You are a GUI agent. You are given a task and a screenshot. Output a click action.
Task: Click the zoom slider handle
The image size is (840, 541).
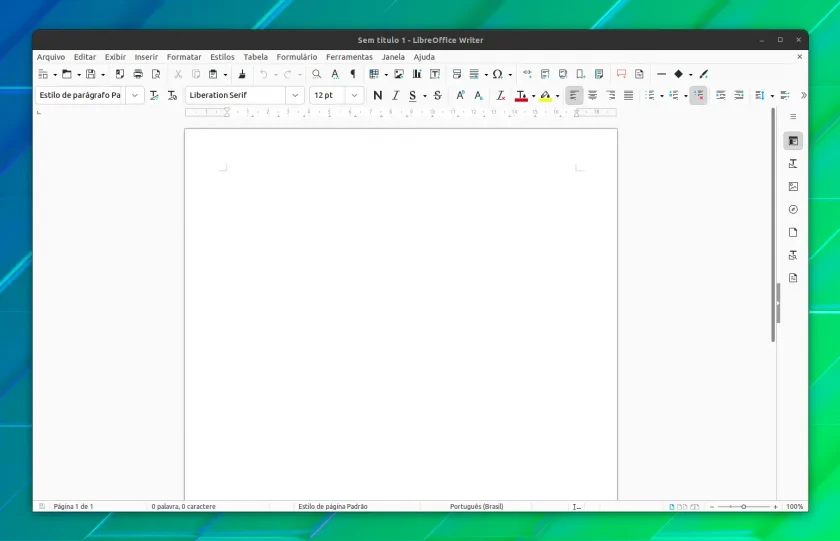pyautogui.click(x=744, y=507)
